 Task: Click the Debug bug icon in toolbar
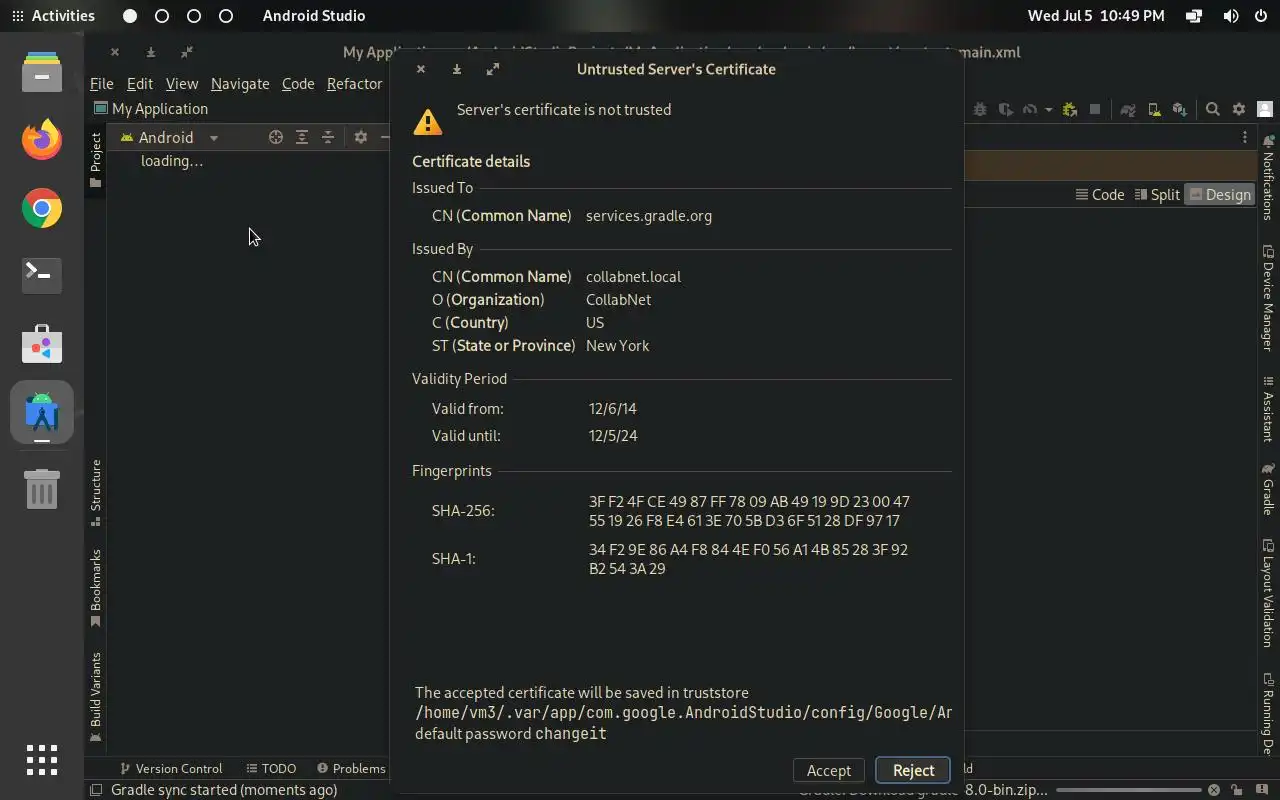click(x=980, y=109)
